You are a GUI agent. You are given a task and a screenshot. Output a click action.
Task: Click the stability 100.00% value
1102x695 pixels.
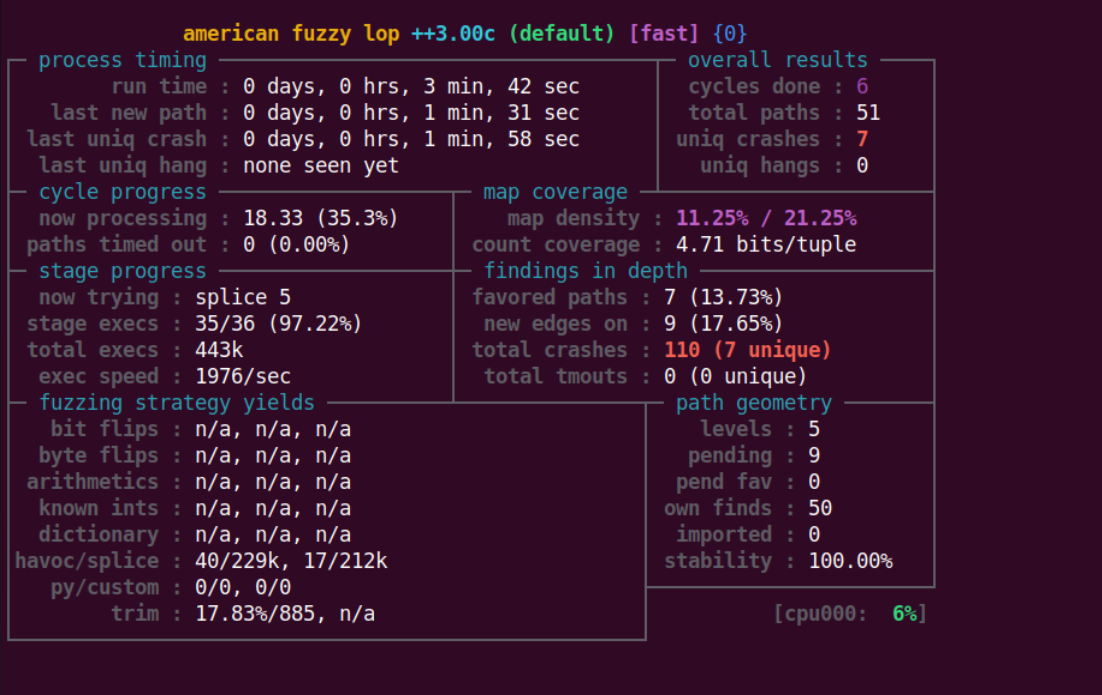tap(850, 561)
